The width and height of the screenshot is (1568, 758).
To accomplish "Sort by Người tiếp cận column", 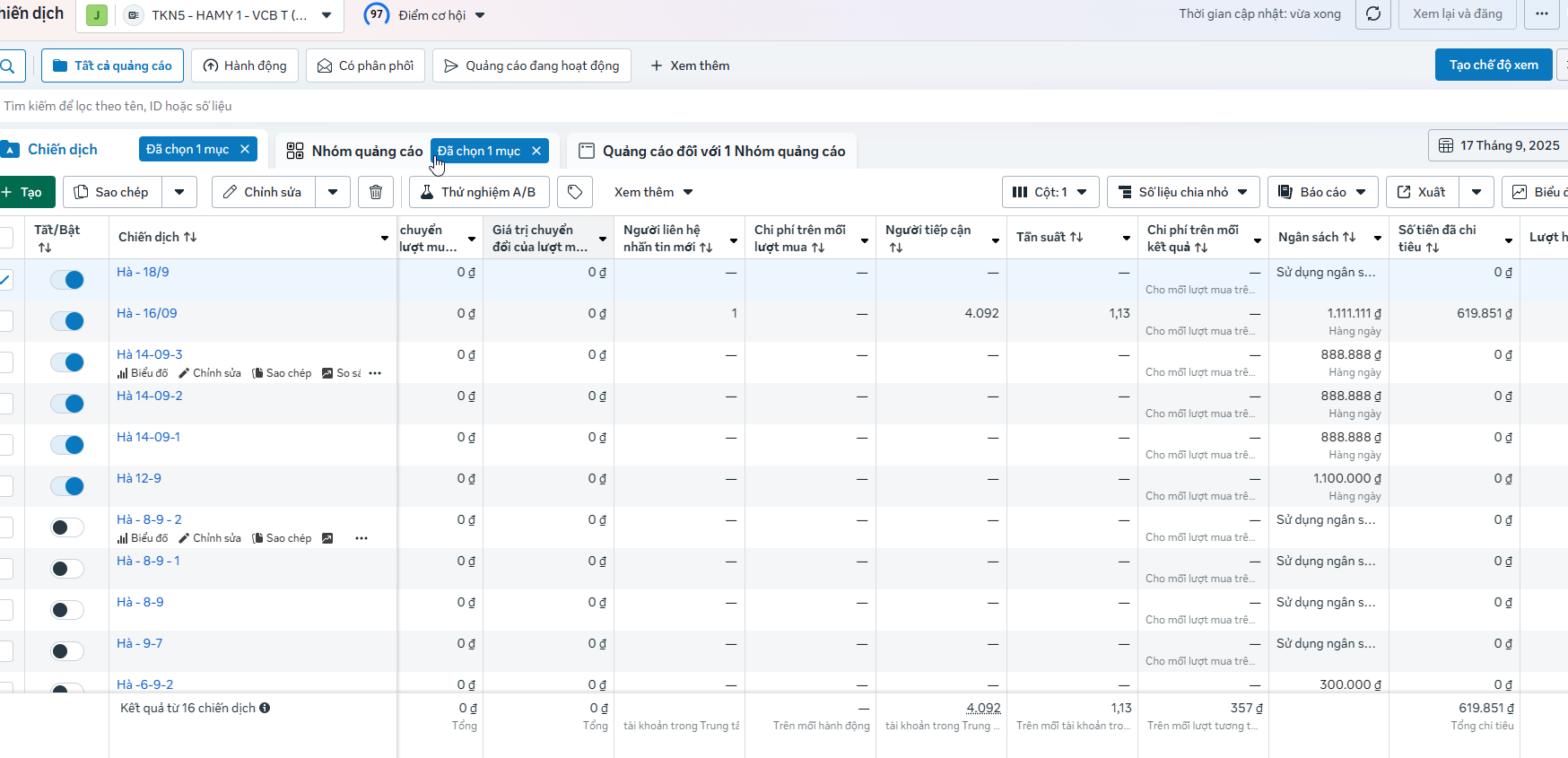I will [896, 248].
